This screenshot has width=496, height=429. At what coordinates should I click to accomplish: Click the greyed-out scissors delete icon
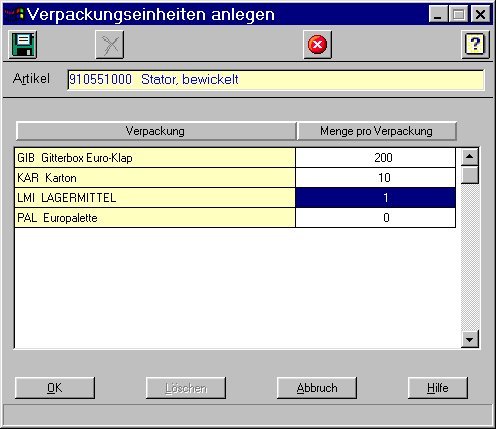(110, 44)
